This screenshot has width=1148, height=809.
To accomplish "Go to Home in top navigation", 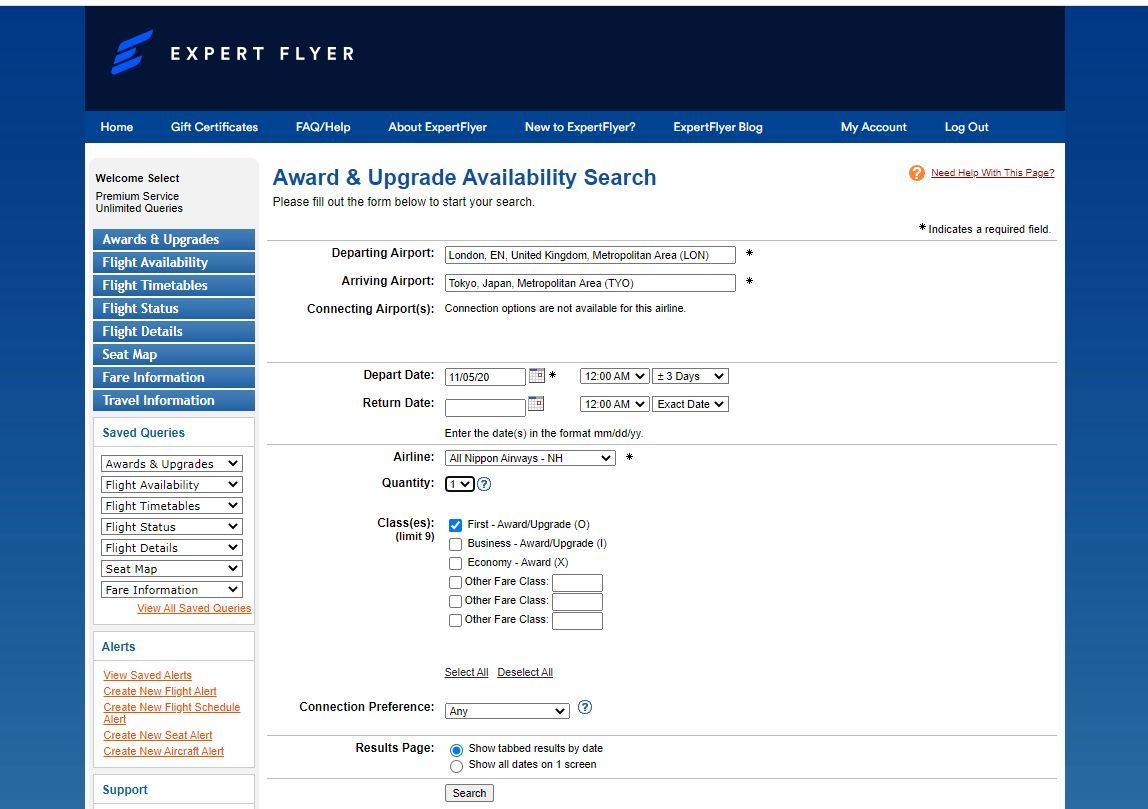I will pos(116,127).
